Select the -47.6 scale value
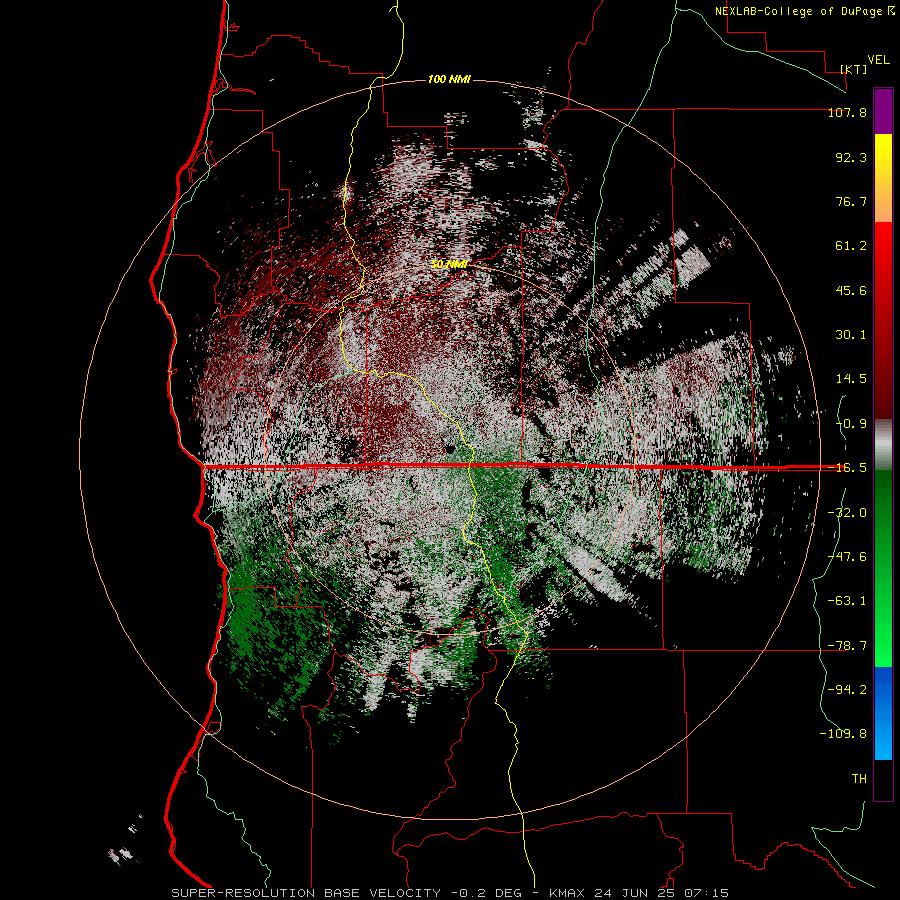The image size is (900, 900). (847, 557)
